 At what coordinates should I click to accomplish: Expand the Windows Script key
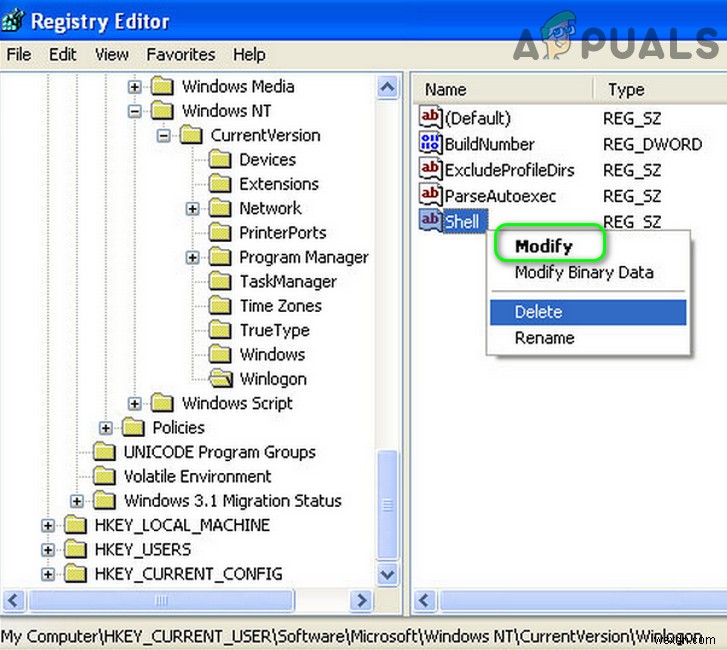[134, 403]
